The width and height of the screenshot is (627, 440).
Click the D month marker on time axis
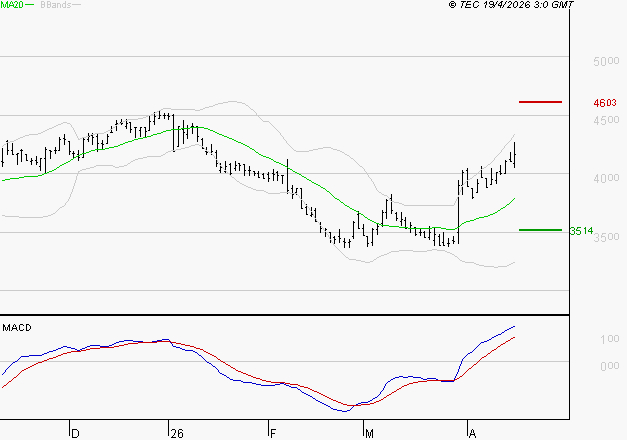pyautogui.click(x=75, y=434)
